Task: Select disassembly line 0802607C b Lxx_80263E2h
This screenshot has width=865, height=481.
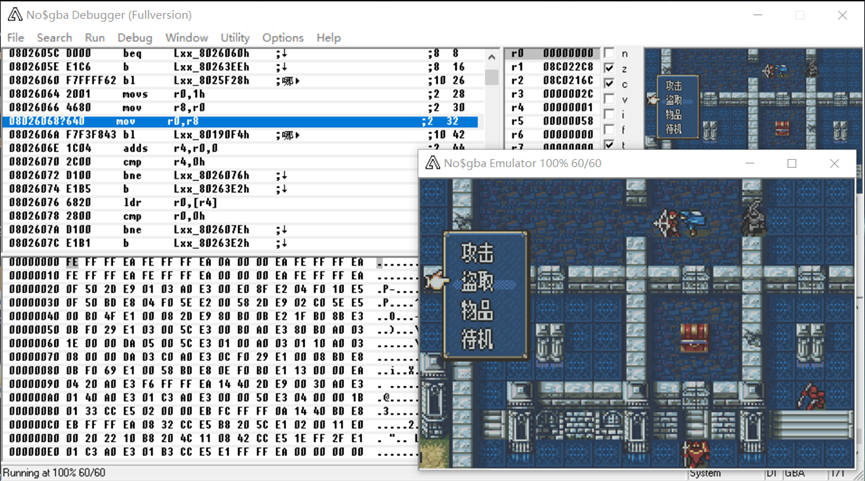Action: [210, 243]
